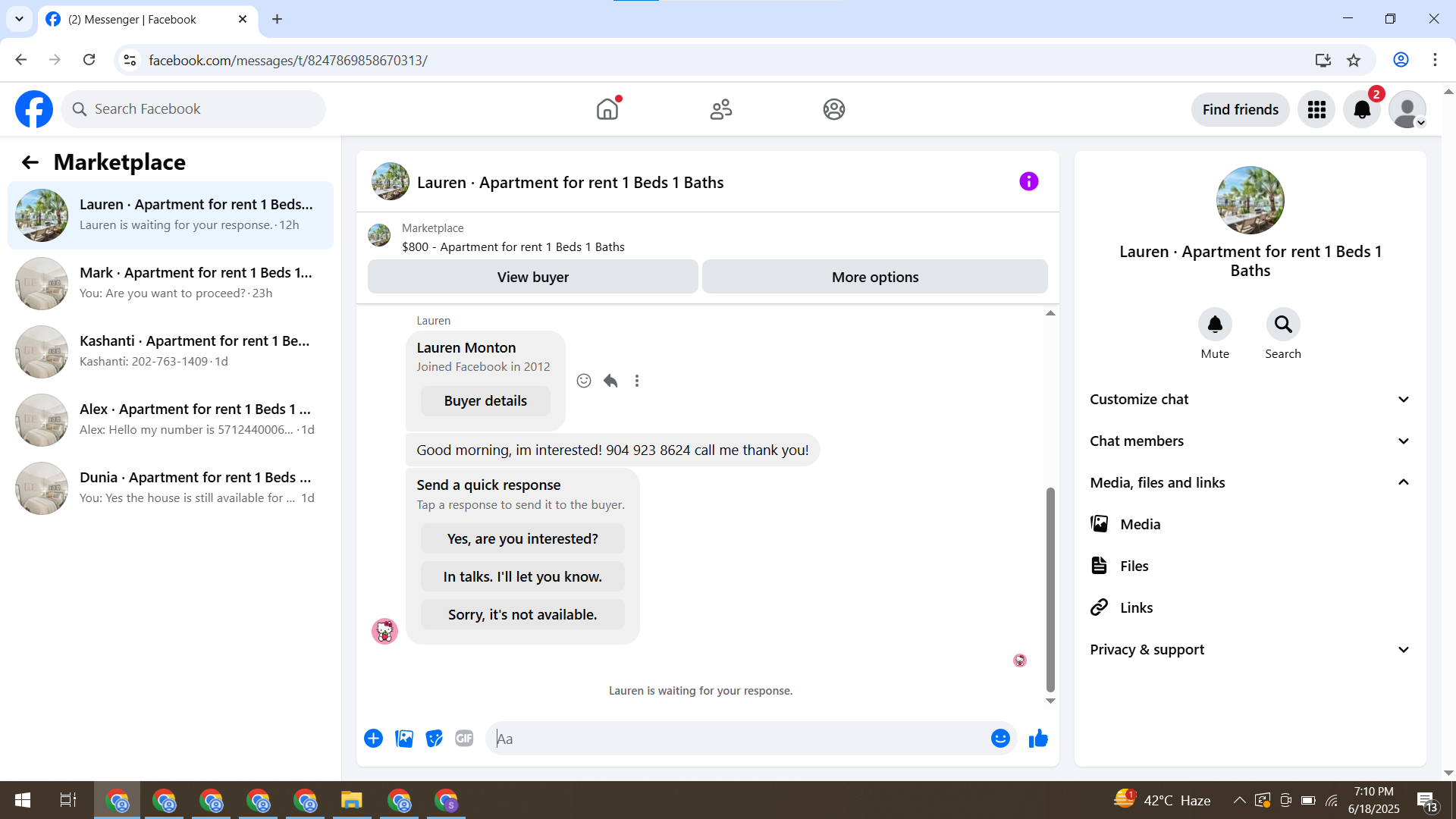Open Lauren apartment conversation
This screenshot has width=1456, height=819.
pyautogui.click(x=171, y=215)
